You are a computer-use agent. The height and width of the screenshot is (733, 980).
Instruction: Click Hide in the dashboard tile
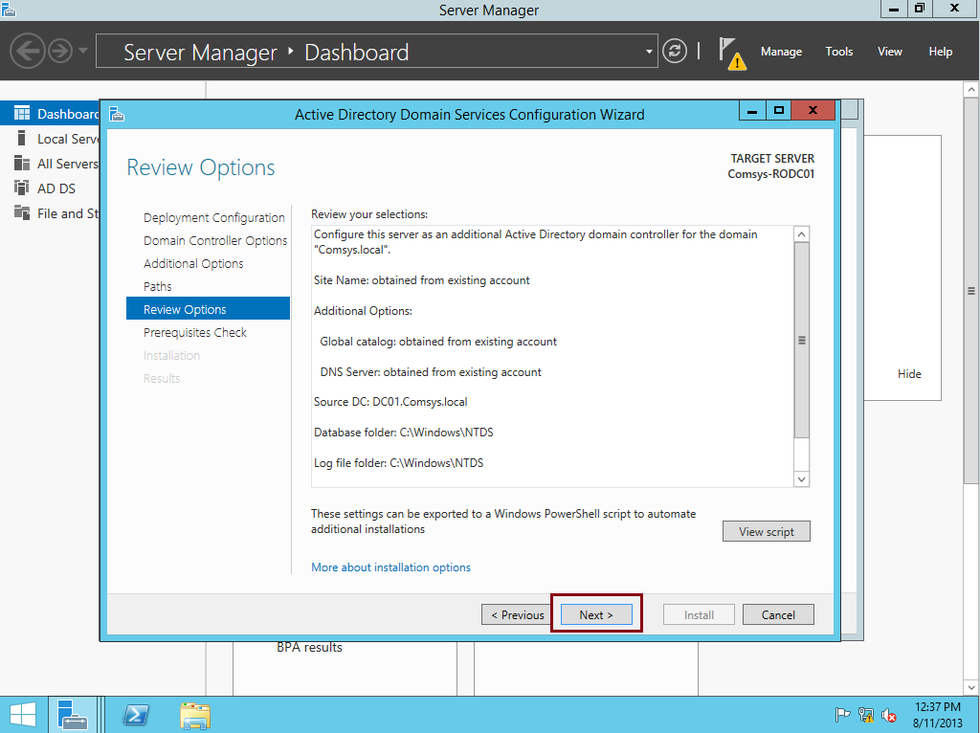[x=909, y=374]
